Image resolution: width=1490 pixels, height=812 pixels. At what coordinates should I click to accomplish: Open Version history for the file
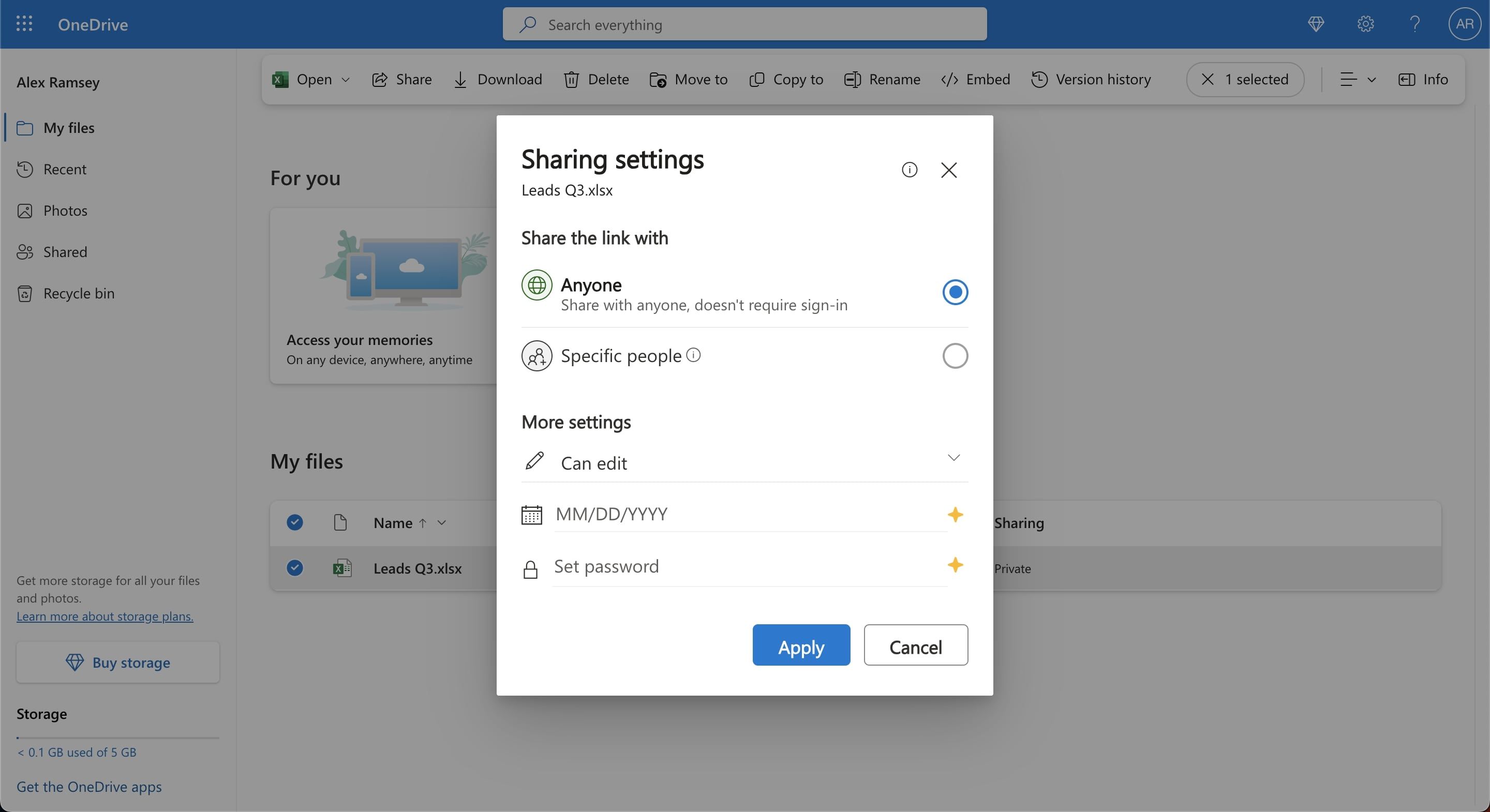pyautogui.click(x=1039, y=80)
